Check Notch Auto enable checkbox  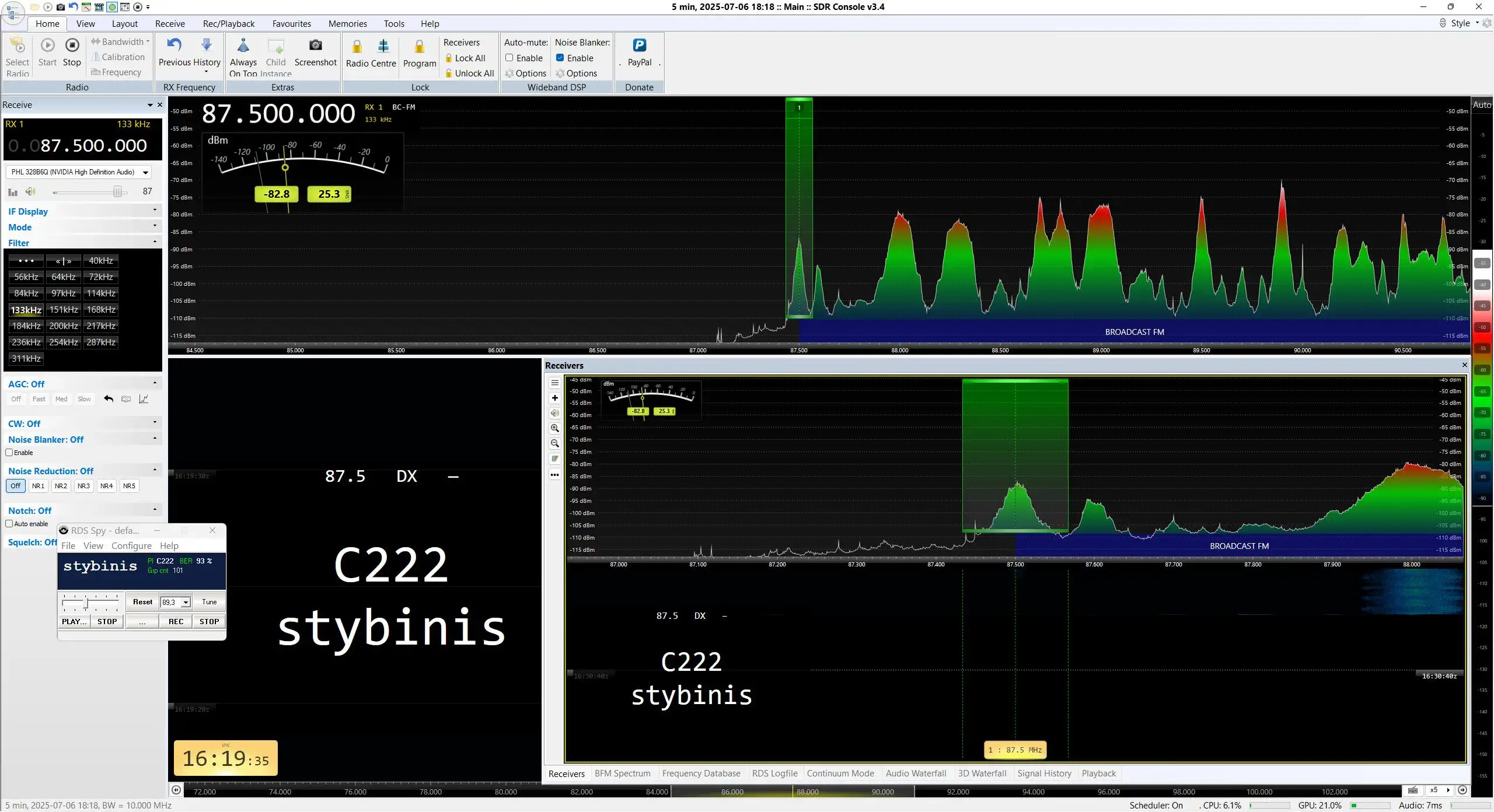9,524
